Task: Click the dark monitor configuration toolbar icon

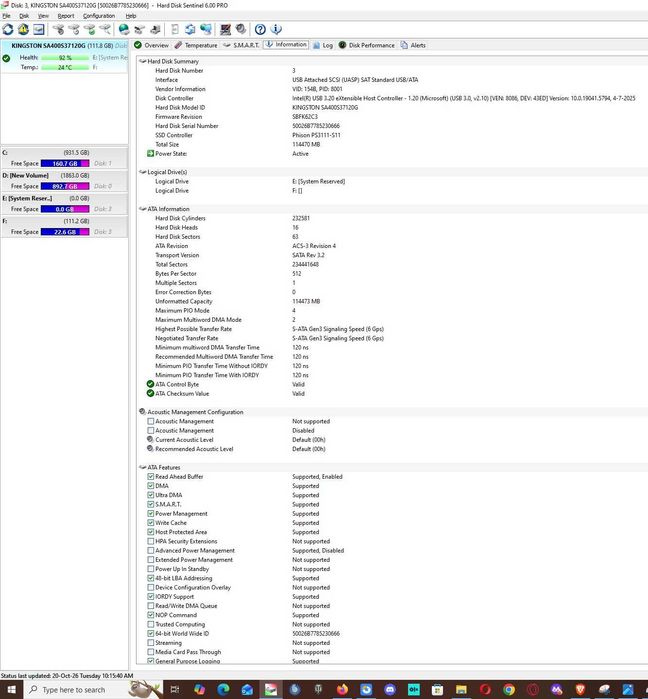Action: click(226, 29)
